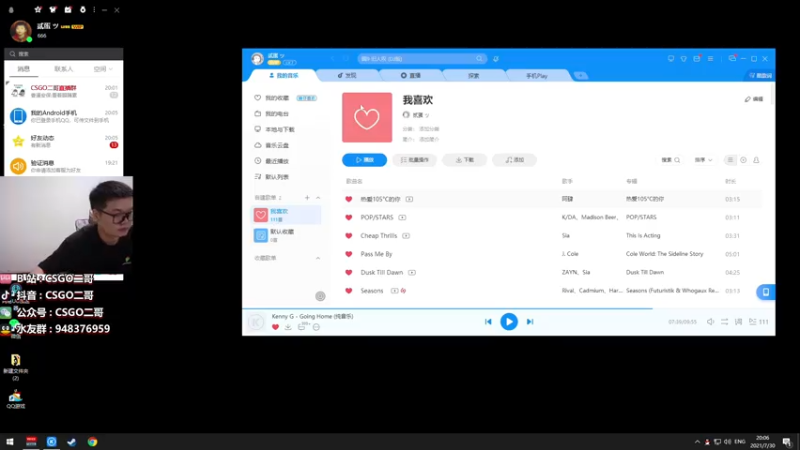Open 默认列表 in the Kugou sidebar
This screenshot has height=450, width=800.
click(277, 177)
